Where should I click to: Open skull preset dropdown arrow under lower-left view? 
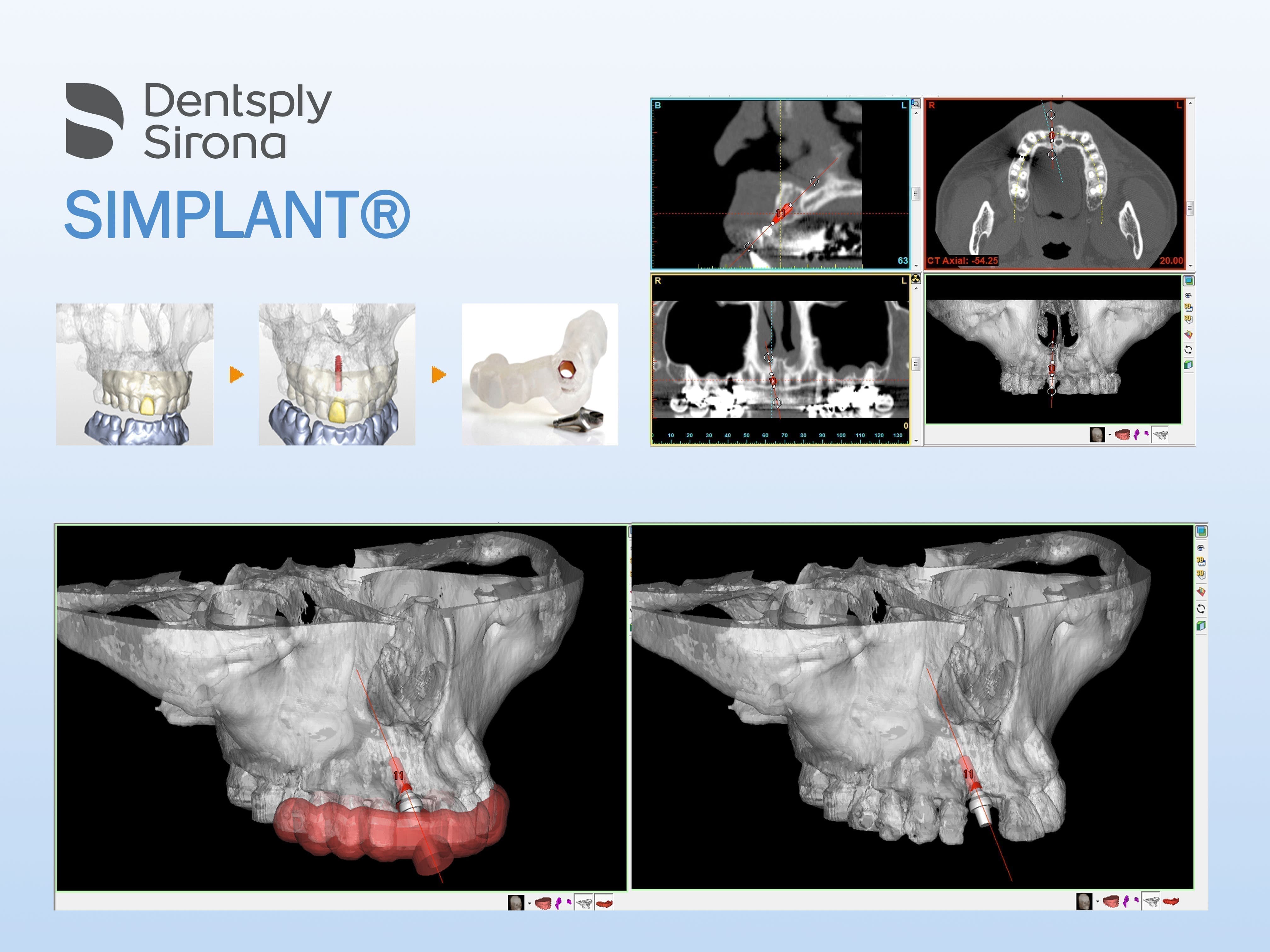pyautogui.click(x=529, y=903)
